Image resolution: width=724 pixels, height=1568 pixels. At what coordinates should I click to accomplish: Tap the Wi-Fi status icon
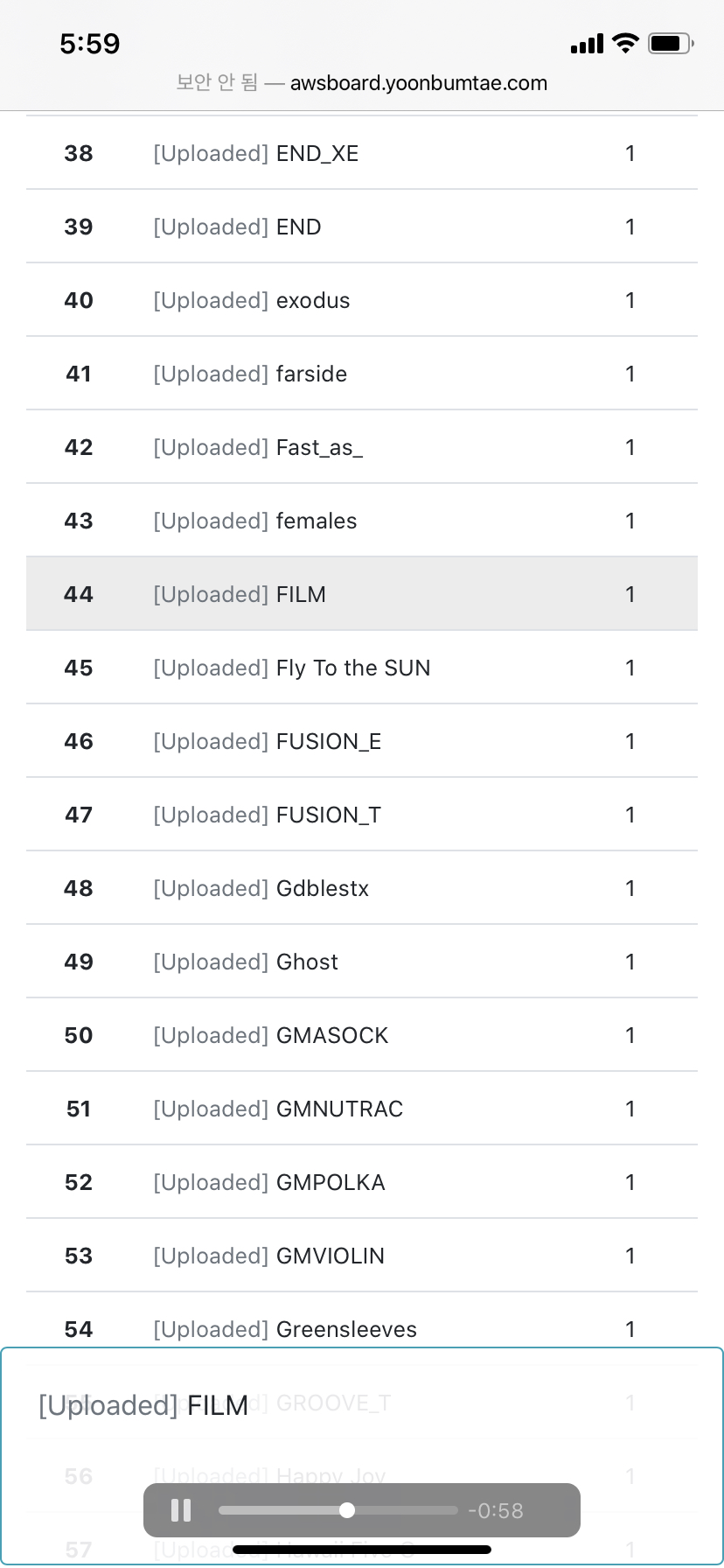[x=625, y=43]
